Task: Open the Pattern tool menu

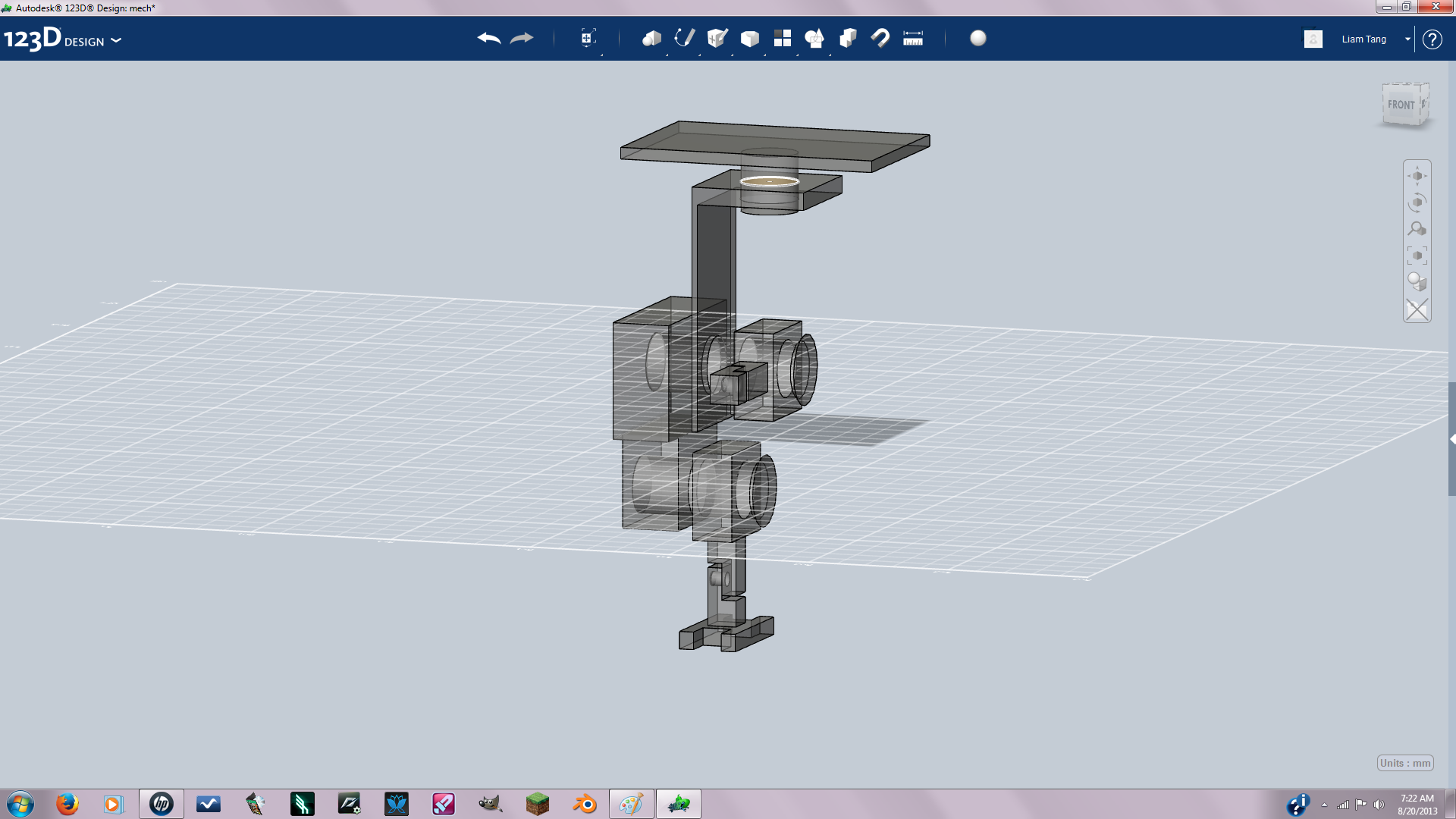Action: click(783, 38)
